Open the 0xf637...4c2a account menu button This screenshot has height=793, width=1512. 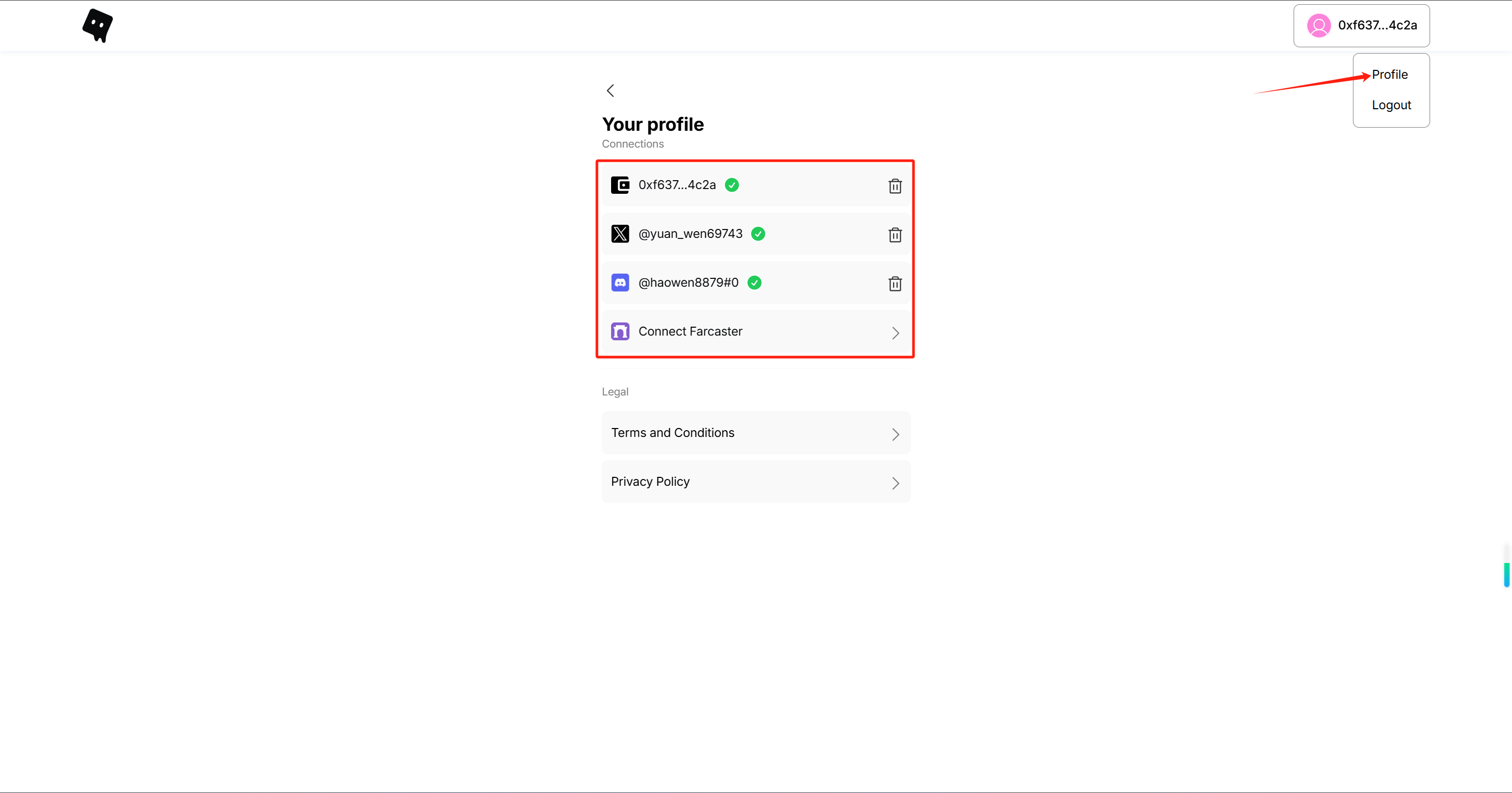click(1361, 26)
